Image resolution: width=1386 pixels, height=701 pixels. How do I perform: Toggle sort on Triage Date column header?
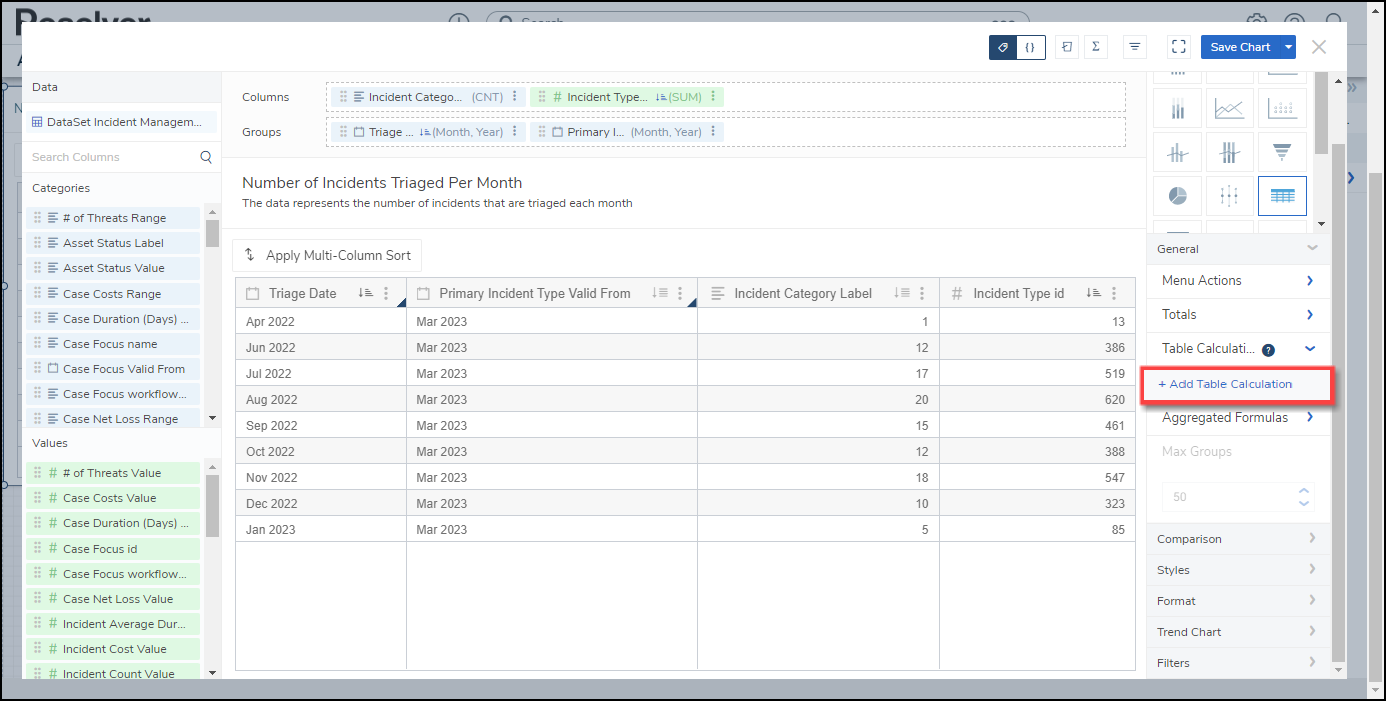click(x=365, y=294)
